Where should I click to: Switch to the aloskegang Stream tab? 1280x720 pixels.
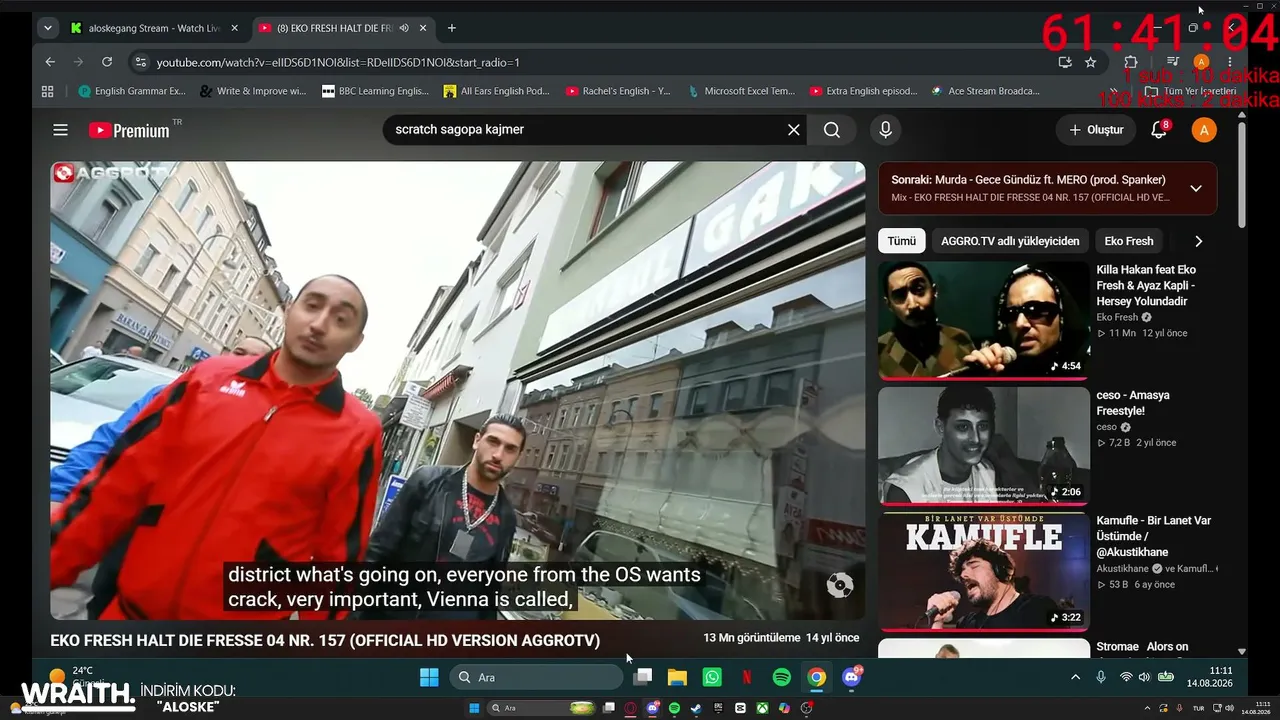(x=155, y=28)
